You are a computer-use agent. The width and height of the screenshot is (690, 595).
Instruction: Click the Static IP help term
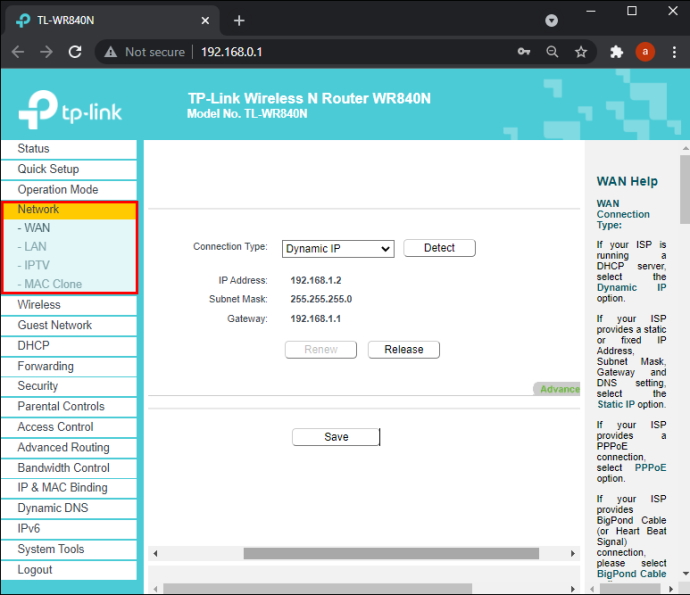(x=616, y=404)
